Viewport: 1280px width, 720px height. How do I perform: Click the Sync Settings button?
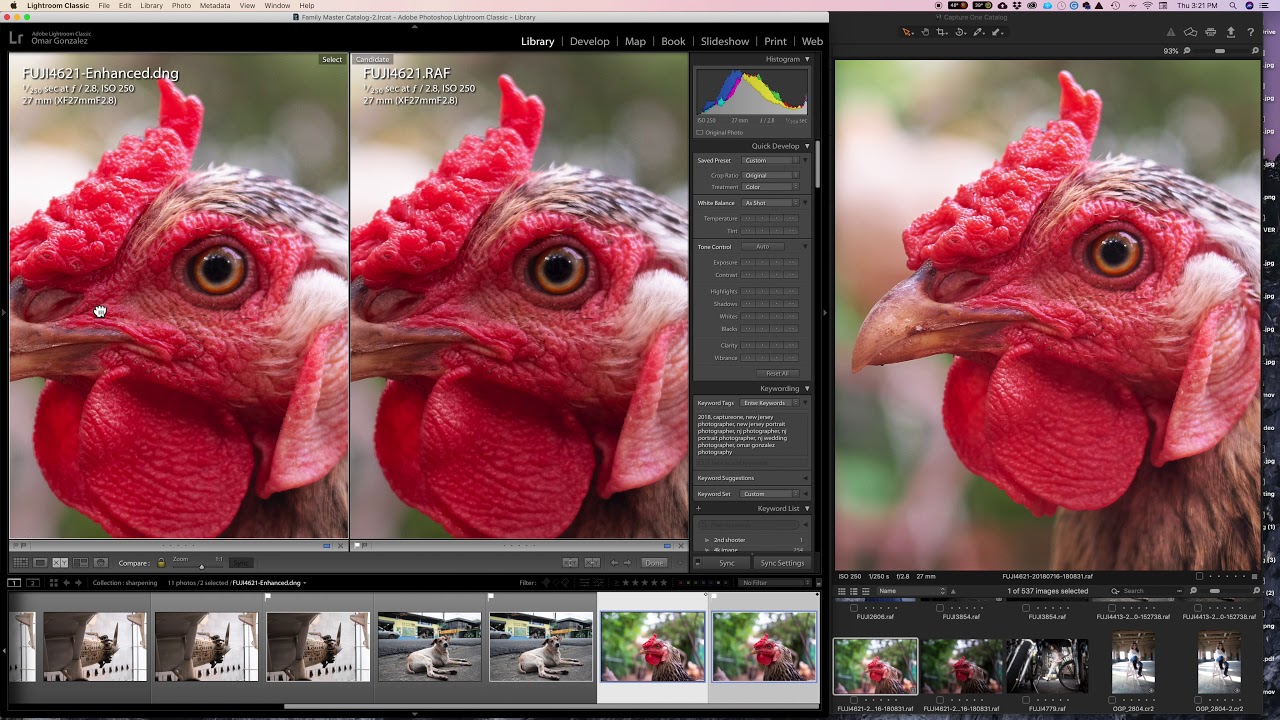[x=782, y=563]
